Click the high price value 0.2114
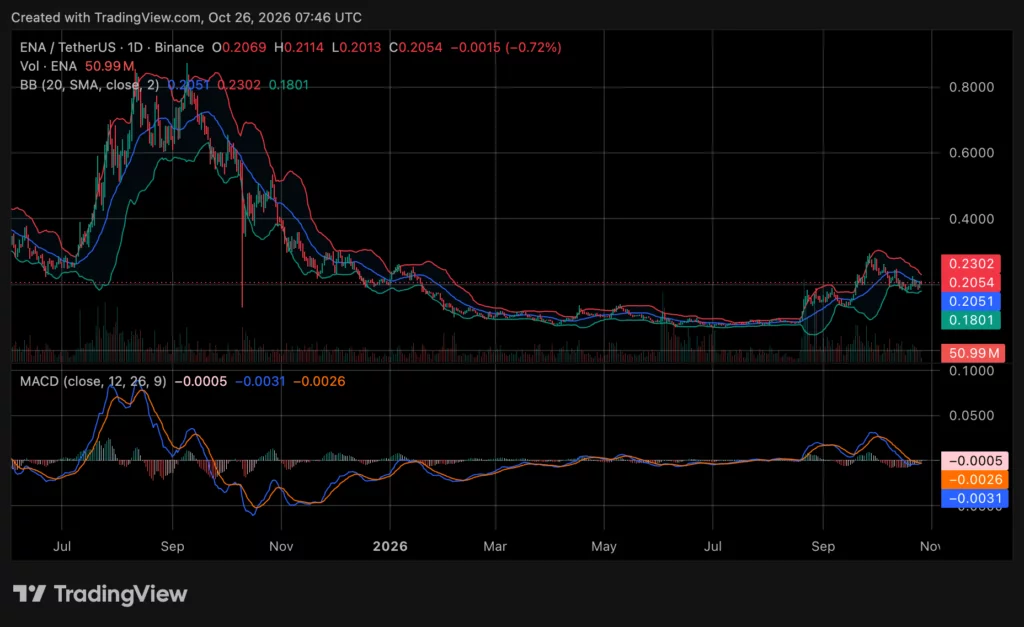The image size is (1024, 627). coord(303,47)
